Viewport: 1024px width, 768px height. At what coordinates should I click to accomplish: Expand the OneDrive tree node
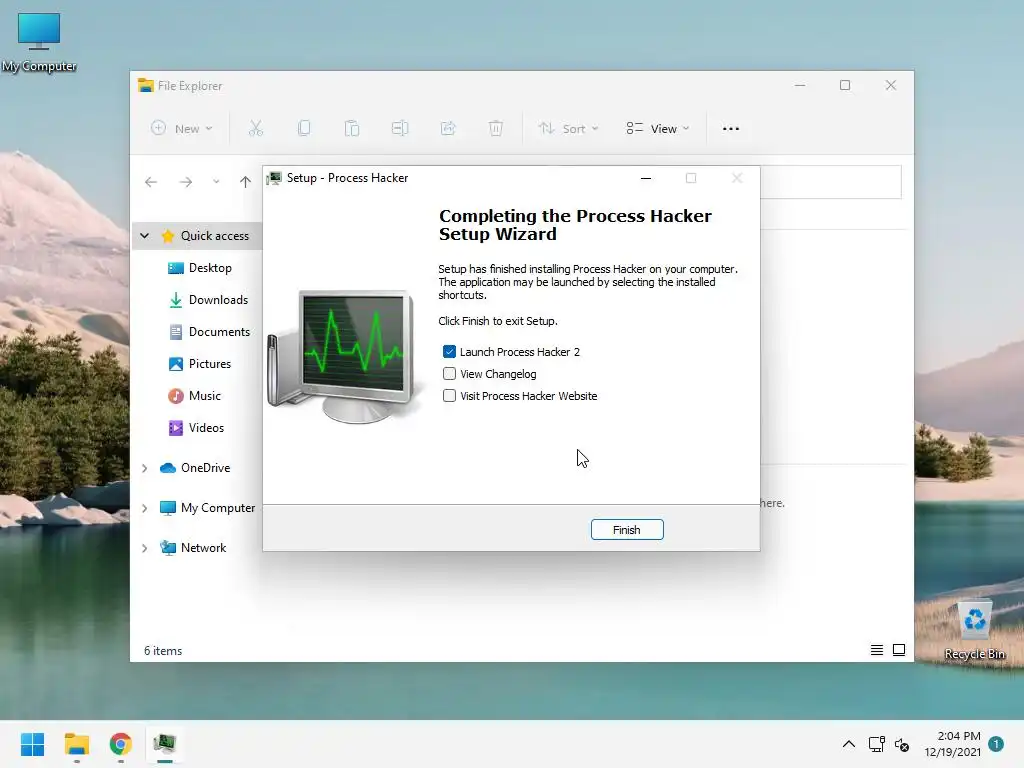(144, 468)
